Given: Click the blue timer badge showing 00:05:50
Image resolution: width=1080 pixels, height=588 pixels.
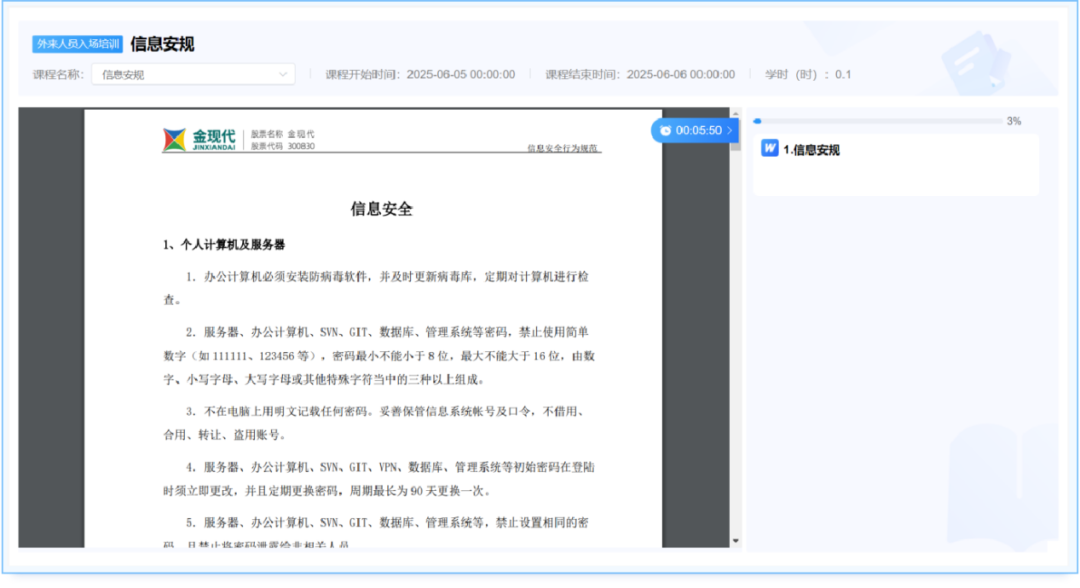Looking at the screenshot, I should click(695, 130).
